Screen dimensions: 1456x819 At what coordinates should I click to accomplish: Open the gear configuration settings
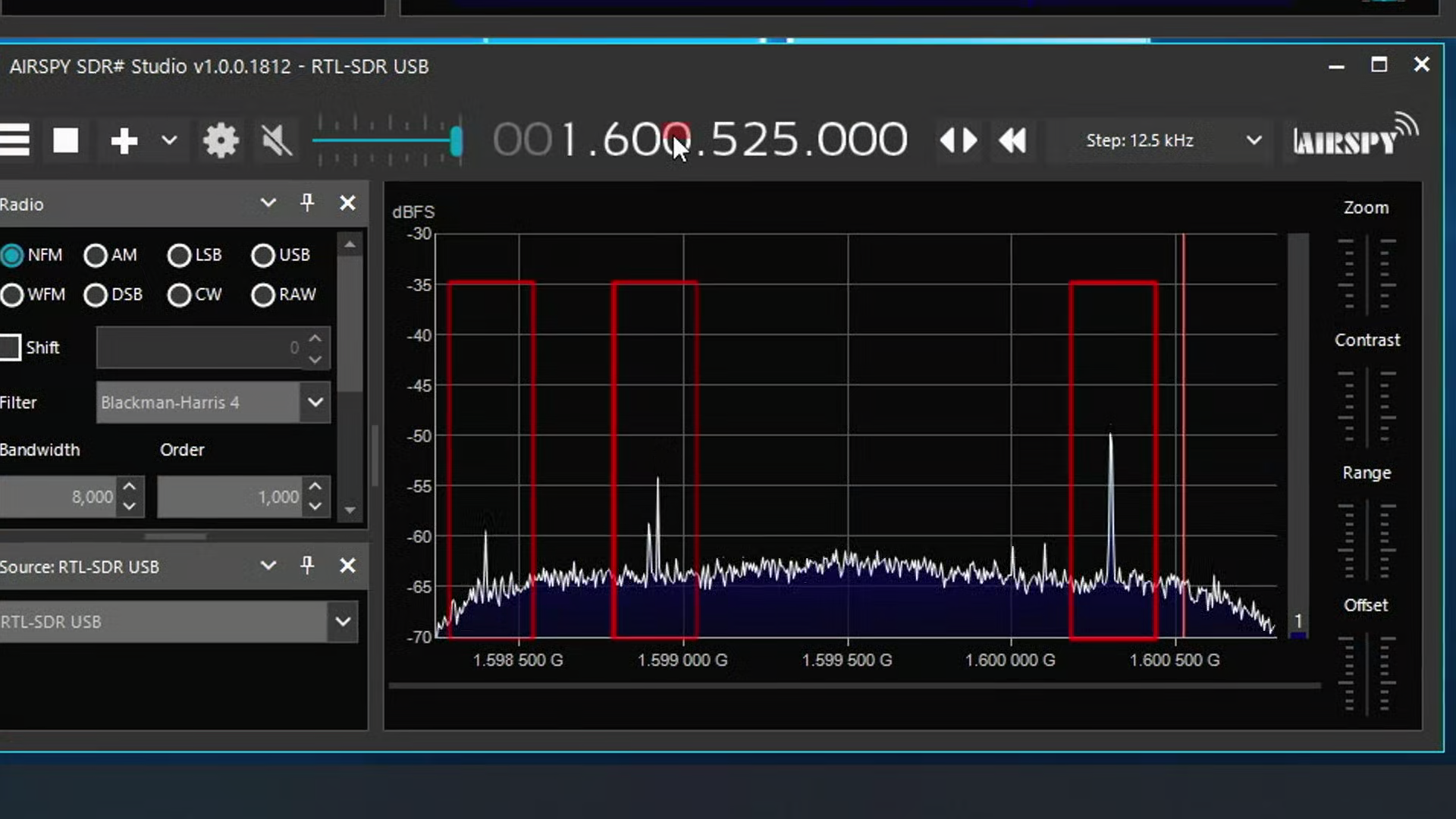click(221, 140)
